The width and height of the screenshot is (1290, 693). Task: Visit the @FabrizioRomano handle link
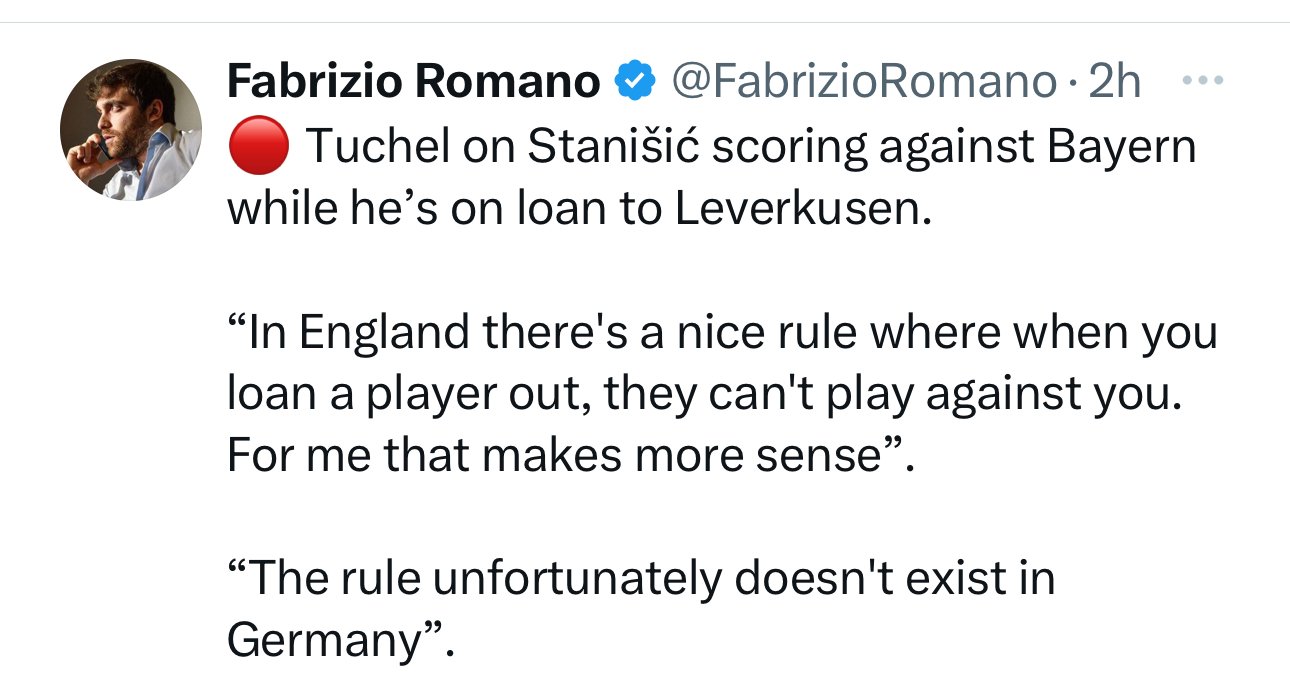pos(866,81)
